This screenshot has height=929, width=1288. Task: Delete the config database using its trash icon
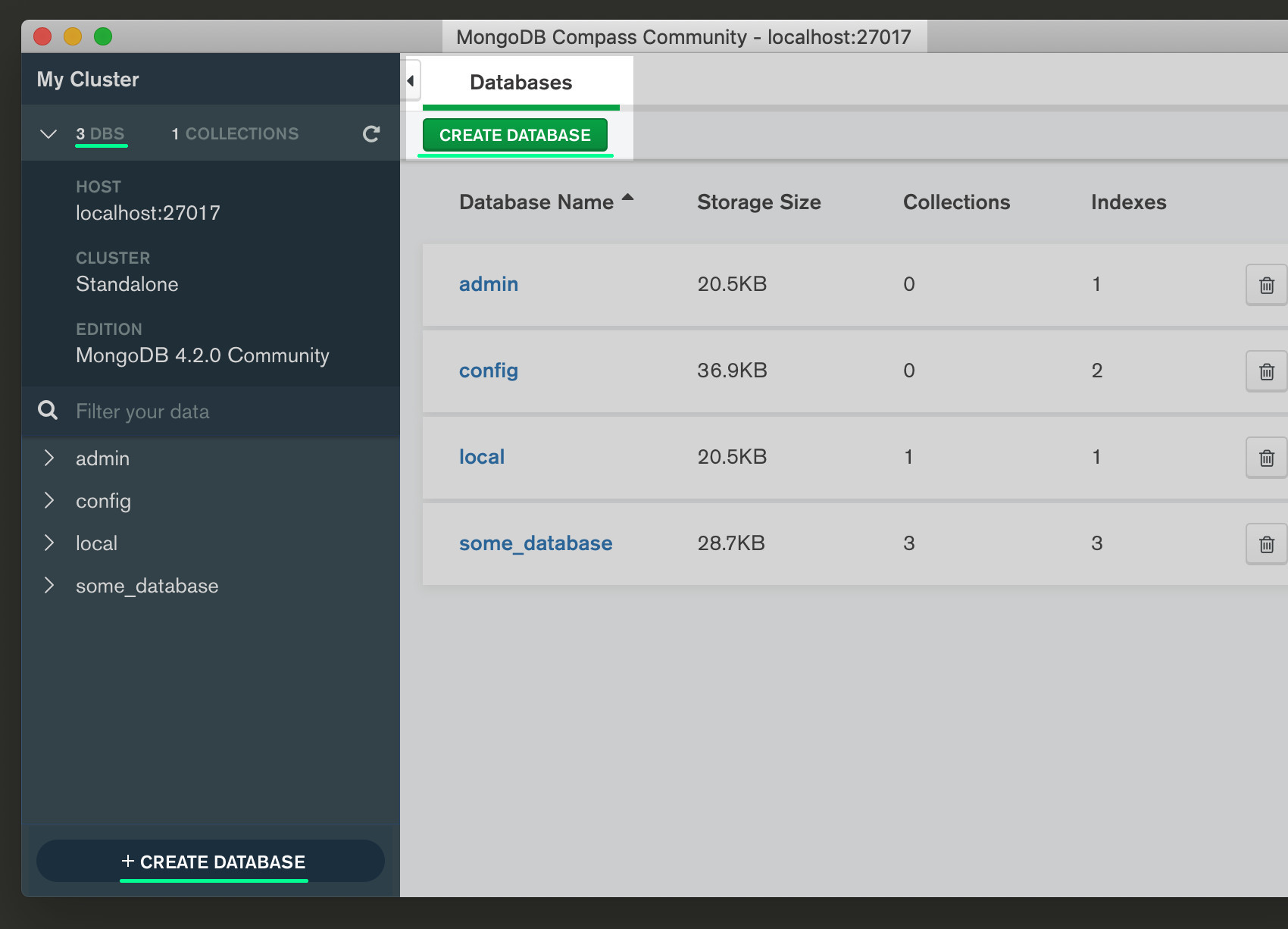[1265, 371]
